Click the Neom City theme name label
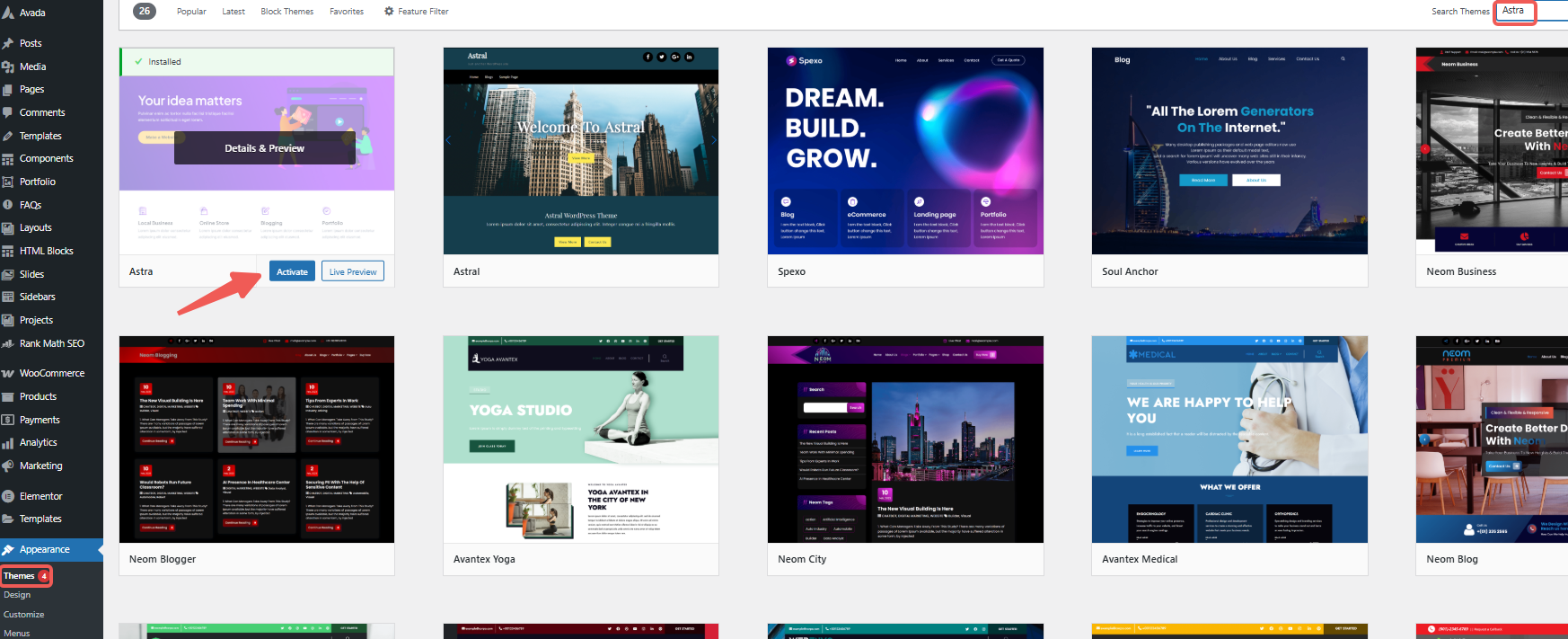The height and width of the screenshot is (639, 1568). pos(802,559)
